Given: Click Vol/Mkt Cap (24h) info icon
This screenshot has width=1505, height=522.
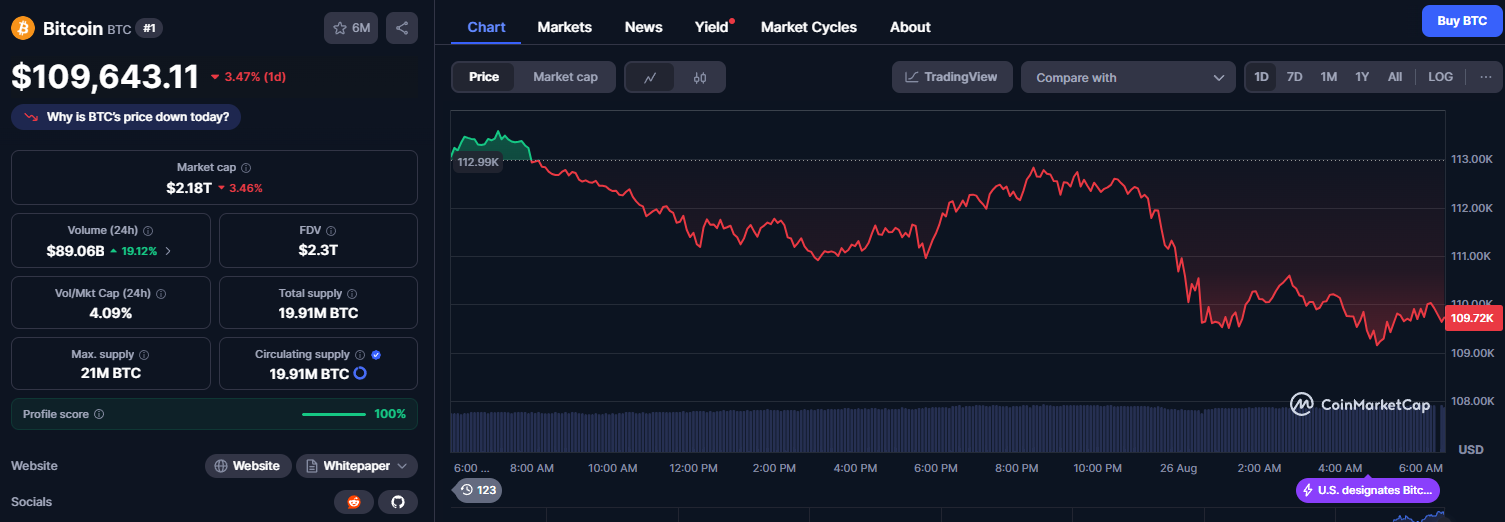Looking at the screenshot, I should (161, 294).
